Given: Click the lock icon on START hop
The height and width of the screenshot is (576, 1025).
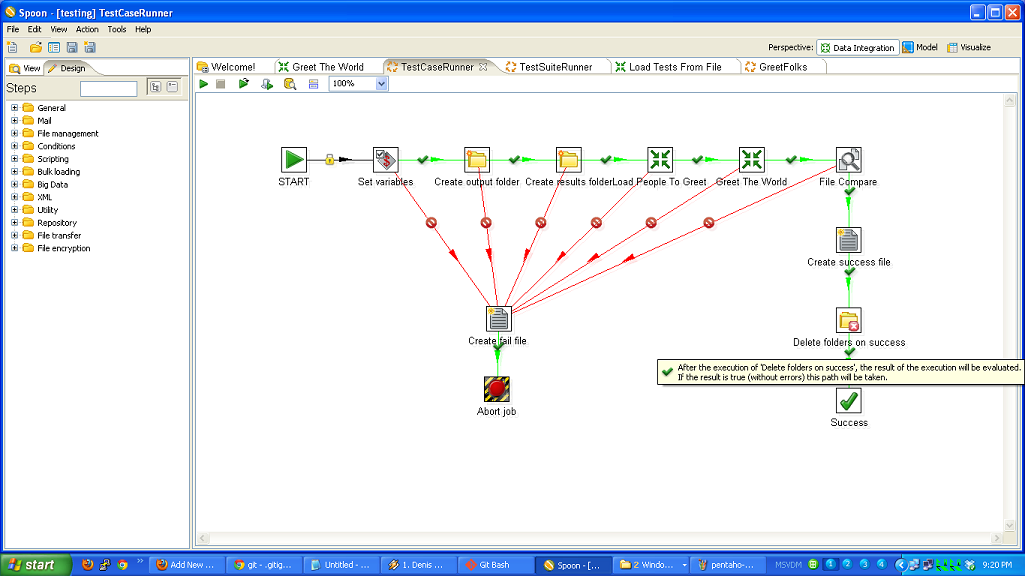Looking at the screenshot, I should click(330, 160).
